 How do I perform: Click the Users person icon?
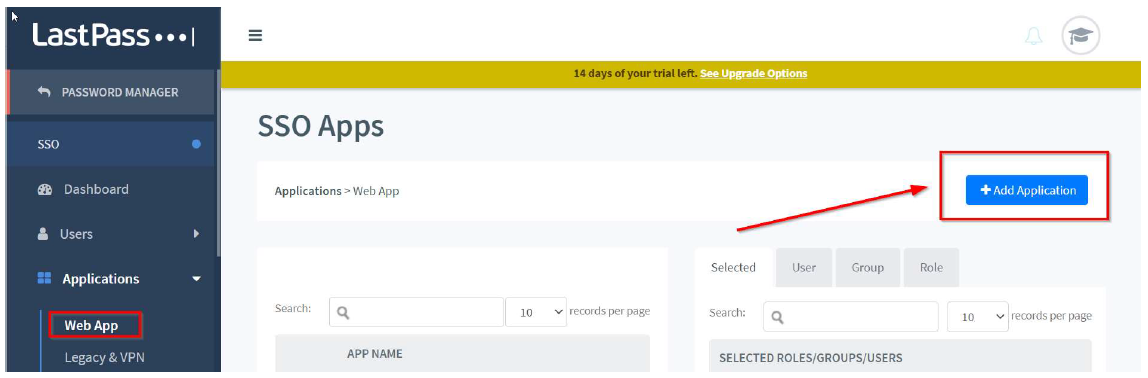[x=43, y=234]
